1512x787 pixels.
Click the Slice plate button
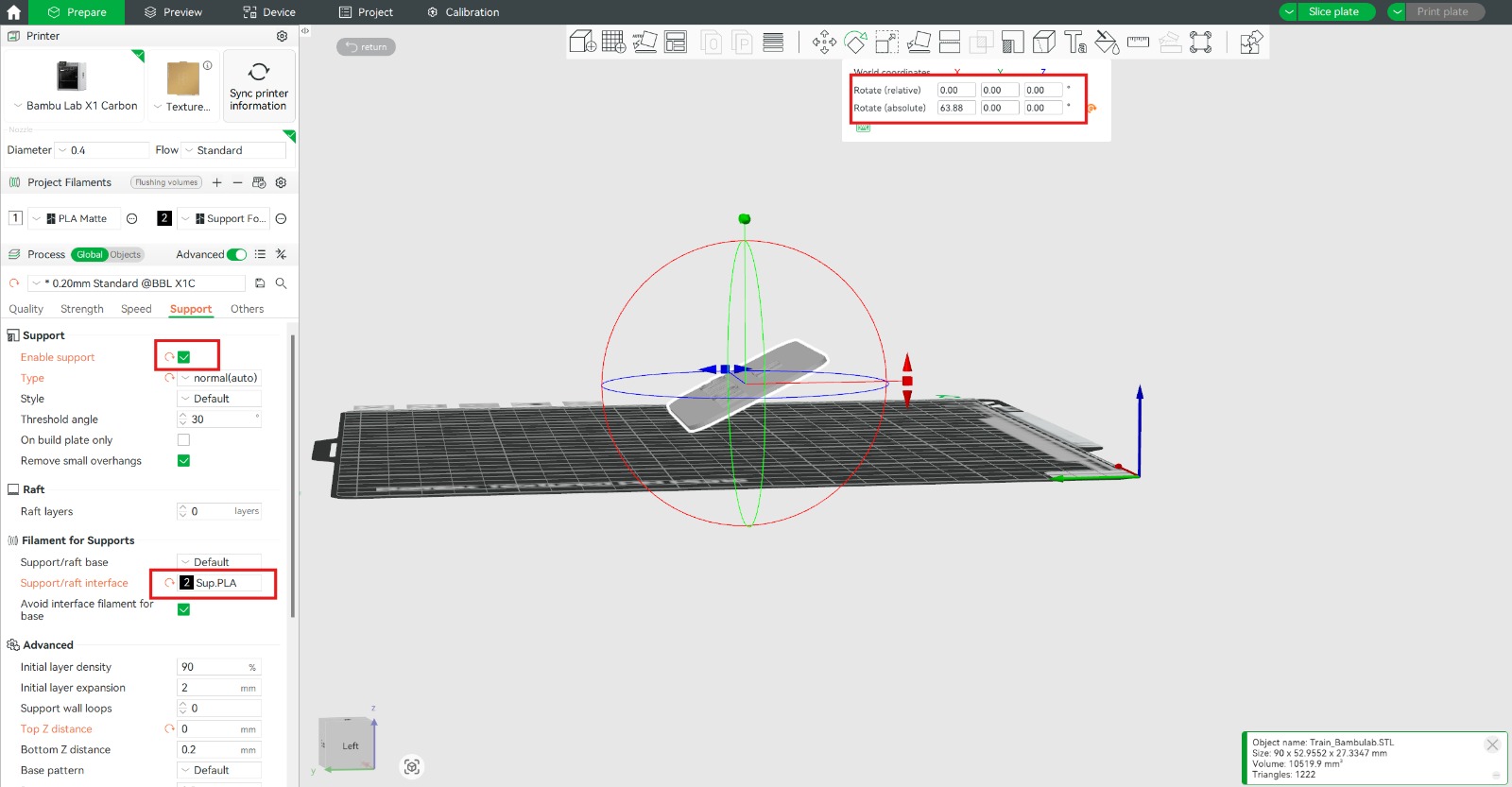(1333, 12)
